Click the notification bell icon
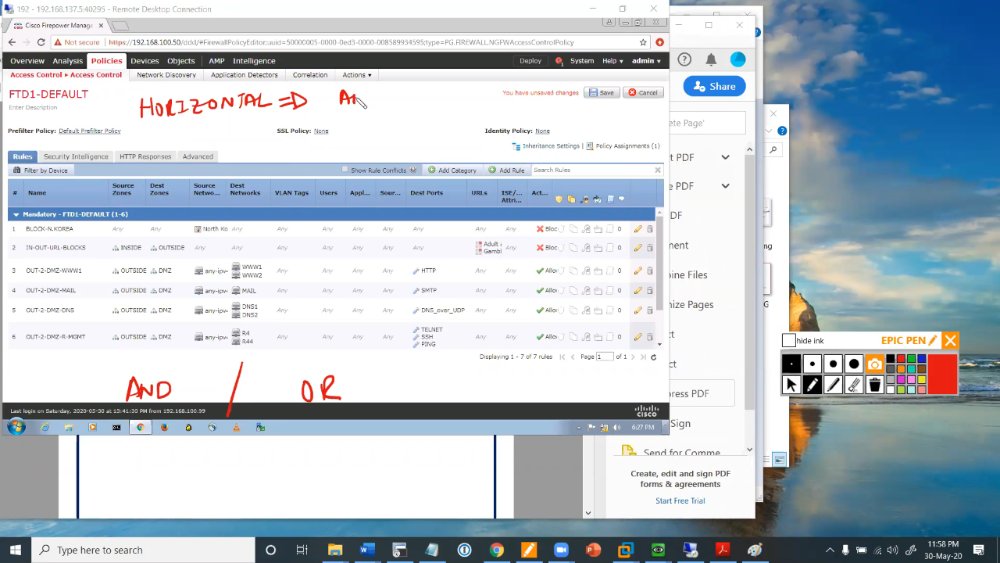Image resolution: width=1000 pixels, height=563 pixels. pyautogui.click(x=710, y=59)
